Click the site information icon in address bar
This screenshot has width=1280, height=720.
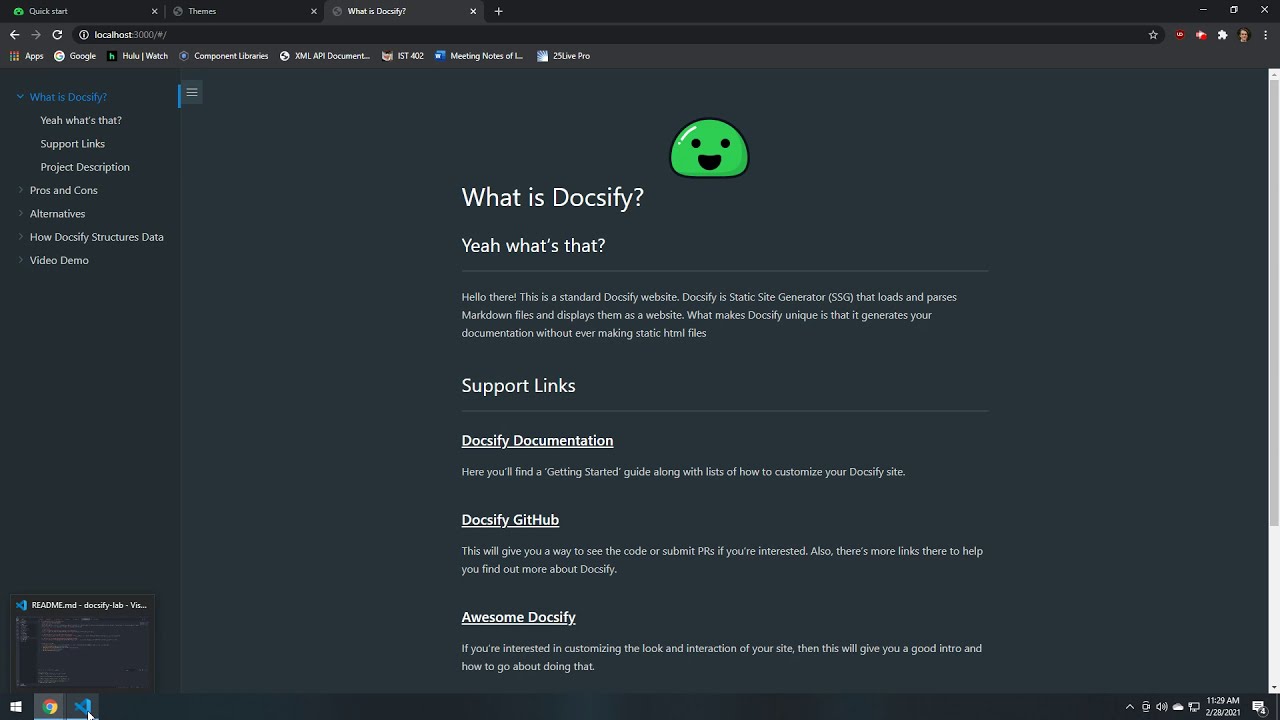pyautogui.click(x=84, y=35)
